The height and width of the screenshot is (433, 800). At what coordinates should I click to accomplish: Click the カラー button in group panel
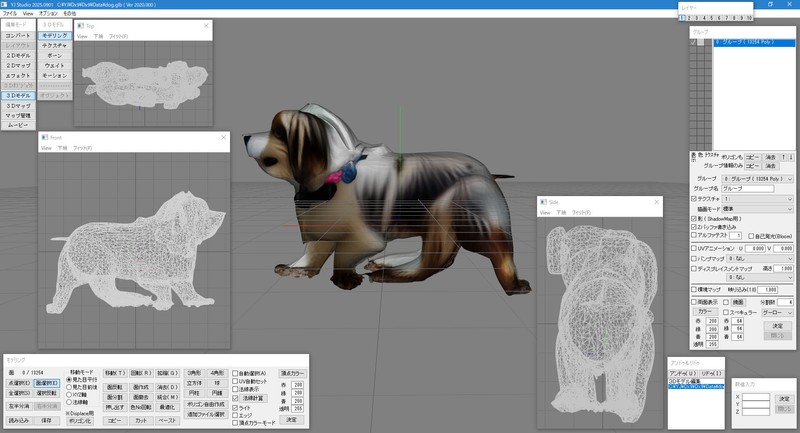(x=704, y=311)
